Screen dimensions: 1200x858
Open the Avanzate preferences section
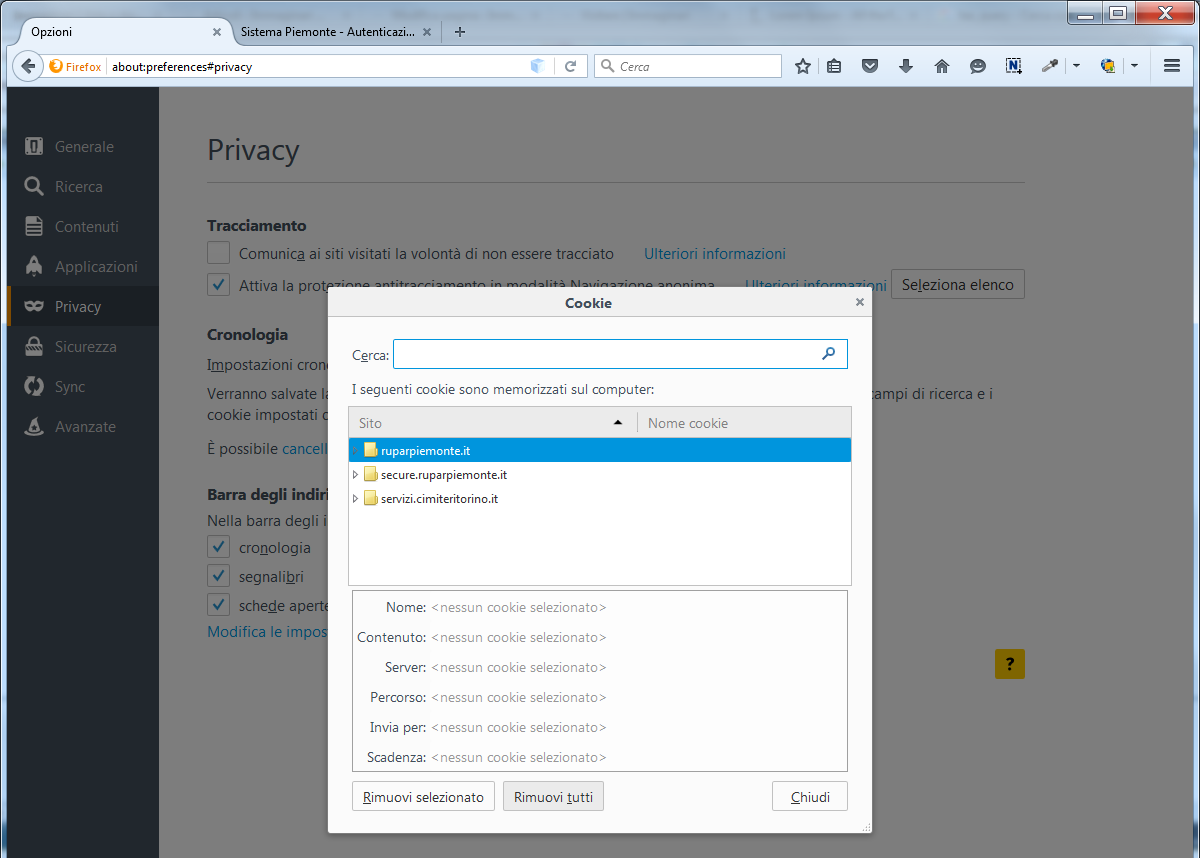click(x=82, y=426)
